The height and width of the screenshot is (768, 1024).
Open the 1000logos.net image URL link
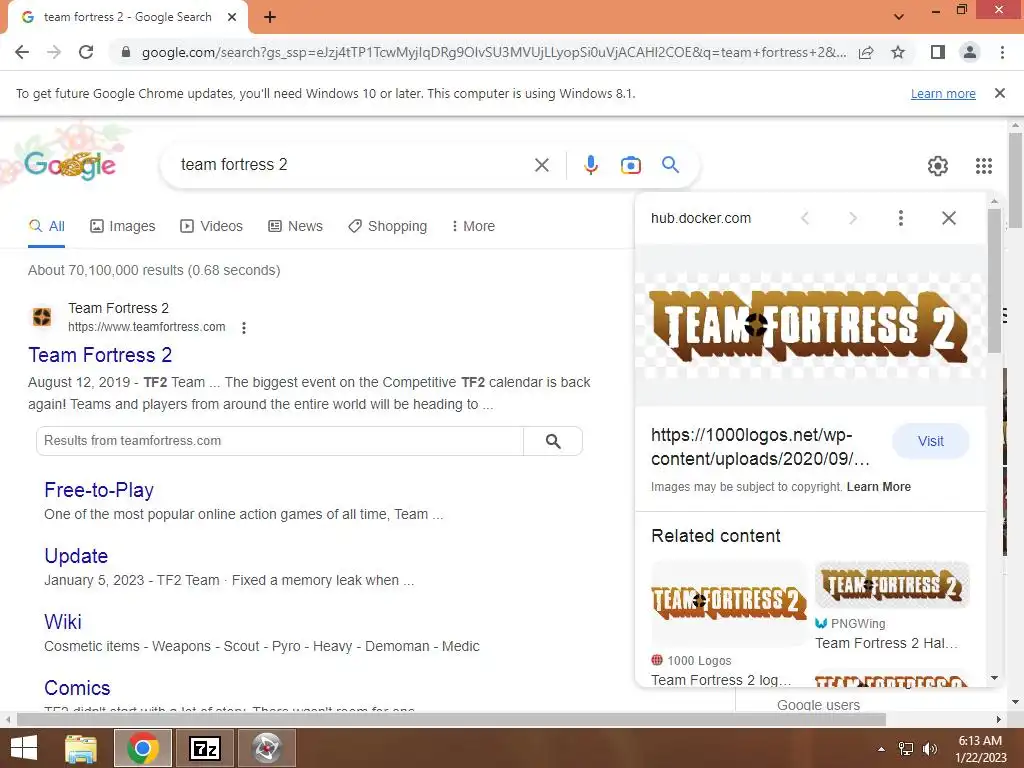click(x=760, y=447)
